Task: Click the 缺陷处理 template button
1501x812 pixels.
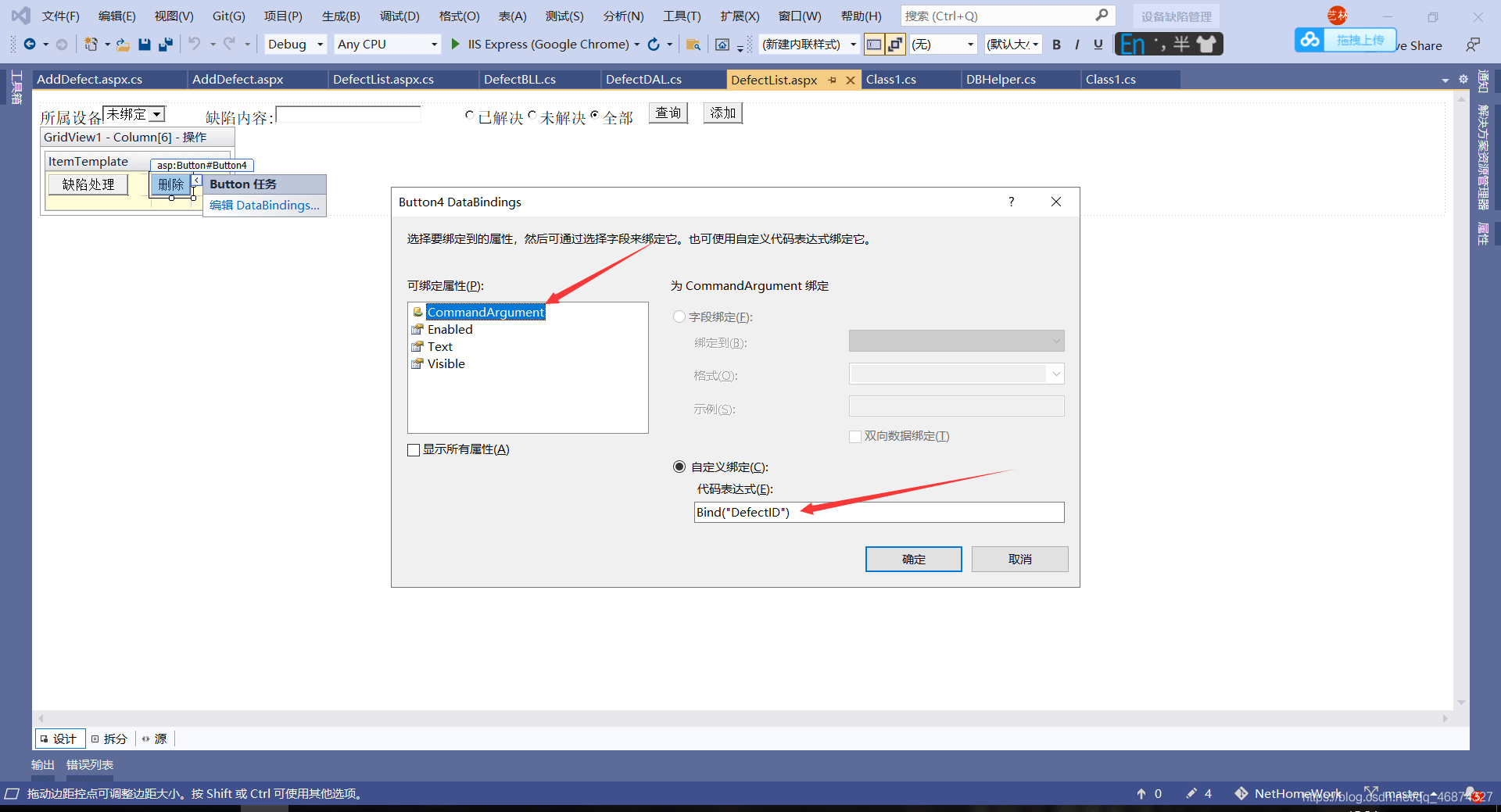Action: click(x=88, y=184)
